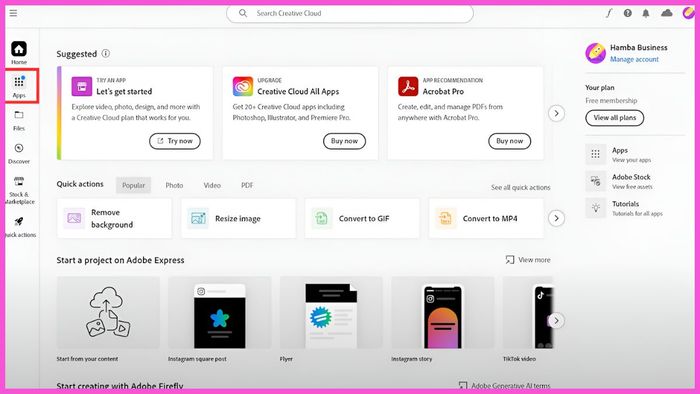
Task: Open the hamburger menu at top left
Action: [13, 13]
